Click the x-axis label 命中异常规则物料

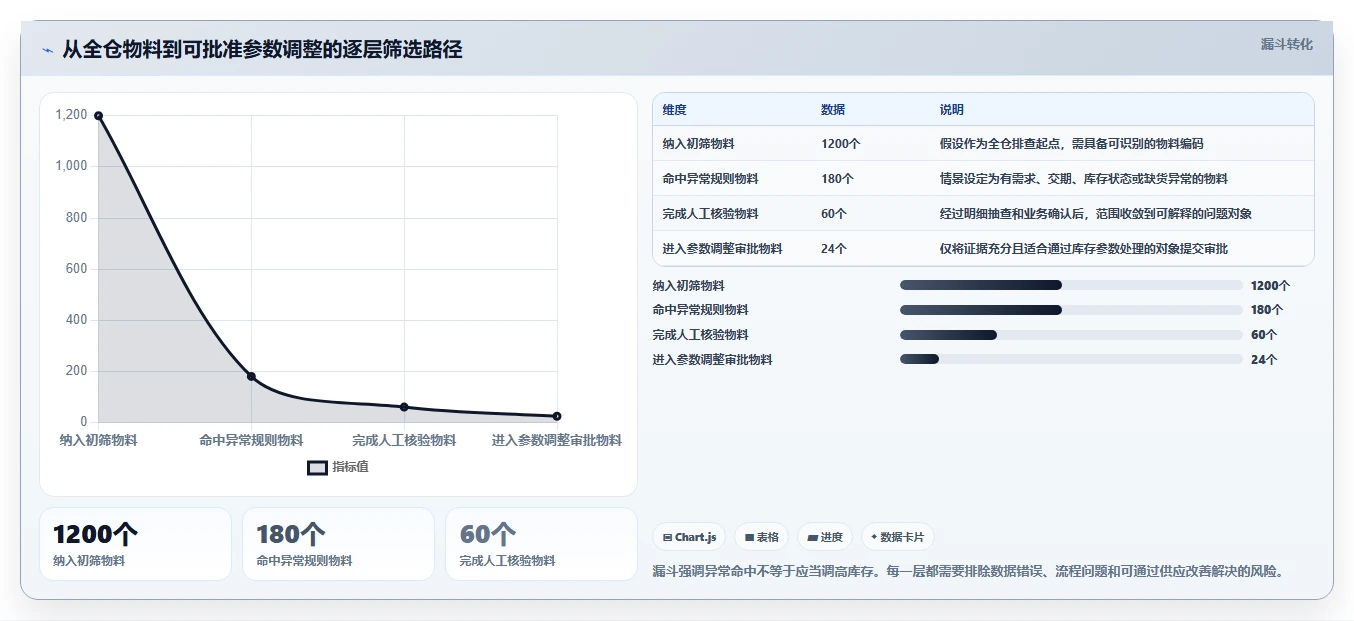pyautogui.click(x=251, y=441)
